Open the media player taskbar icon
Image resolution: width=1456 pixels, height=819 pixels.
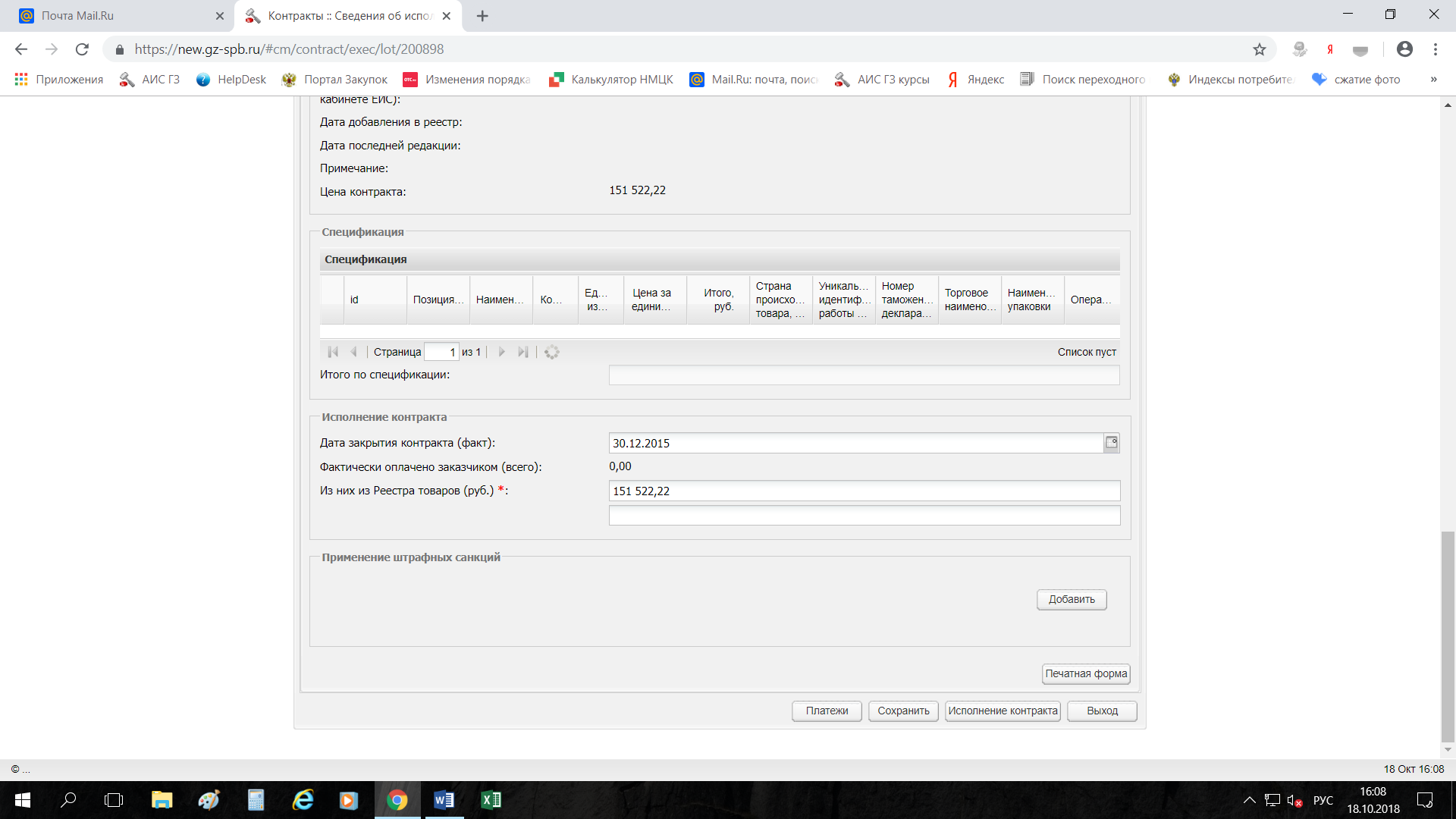pyautogui.click(x=348, y=800)
